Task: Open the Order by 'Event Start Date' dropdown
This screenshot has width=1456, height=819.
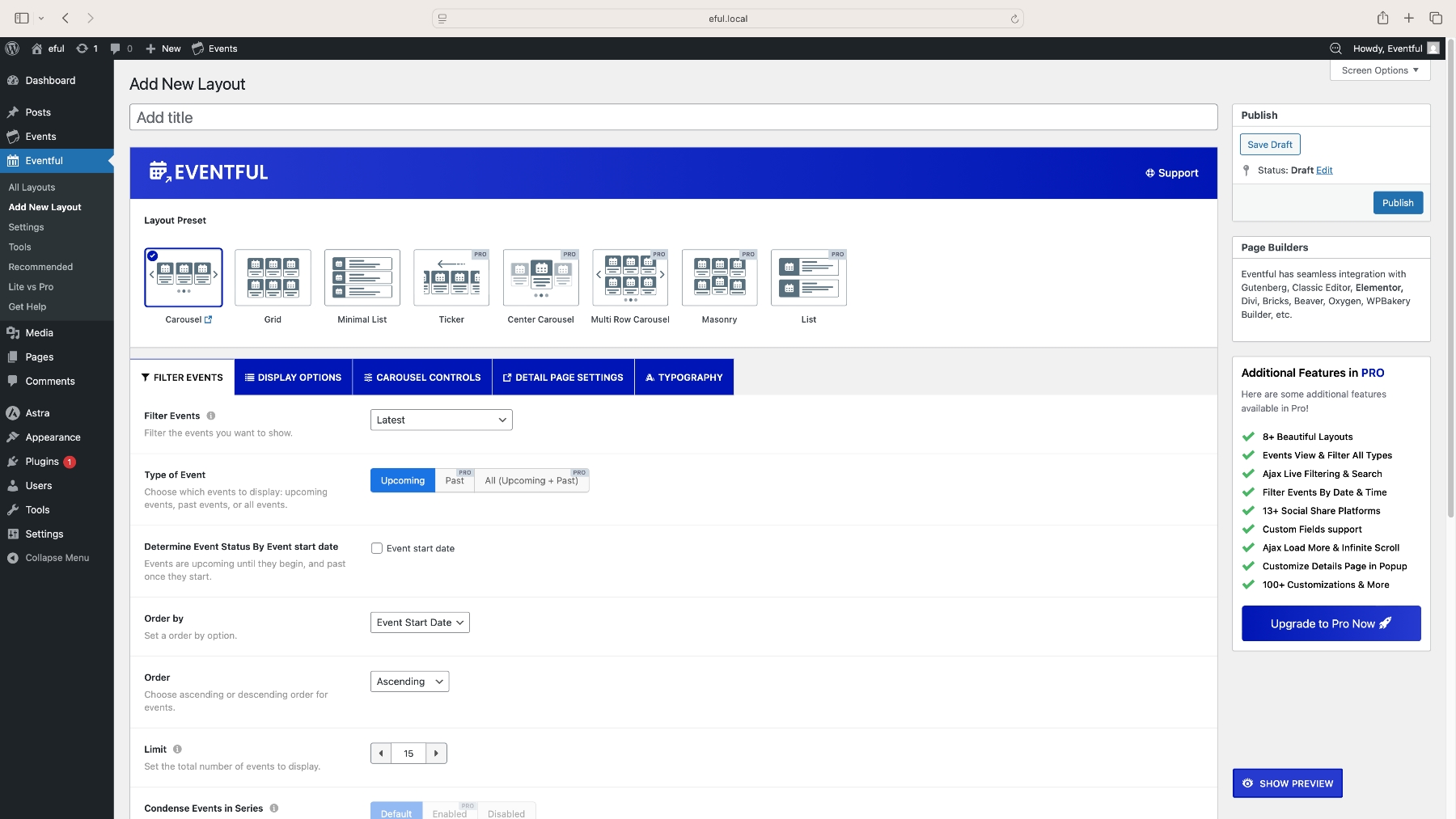Action: pos(420,623)
